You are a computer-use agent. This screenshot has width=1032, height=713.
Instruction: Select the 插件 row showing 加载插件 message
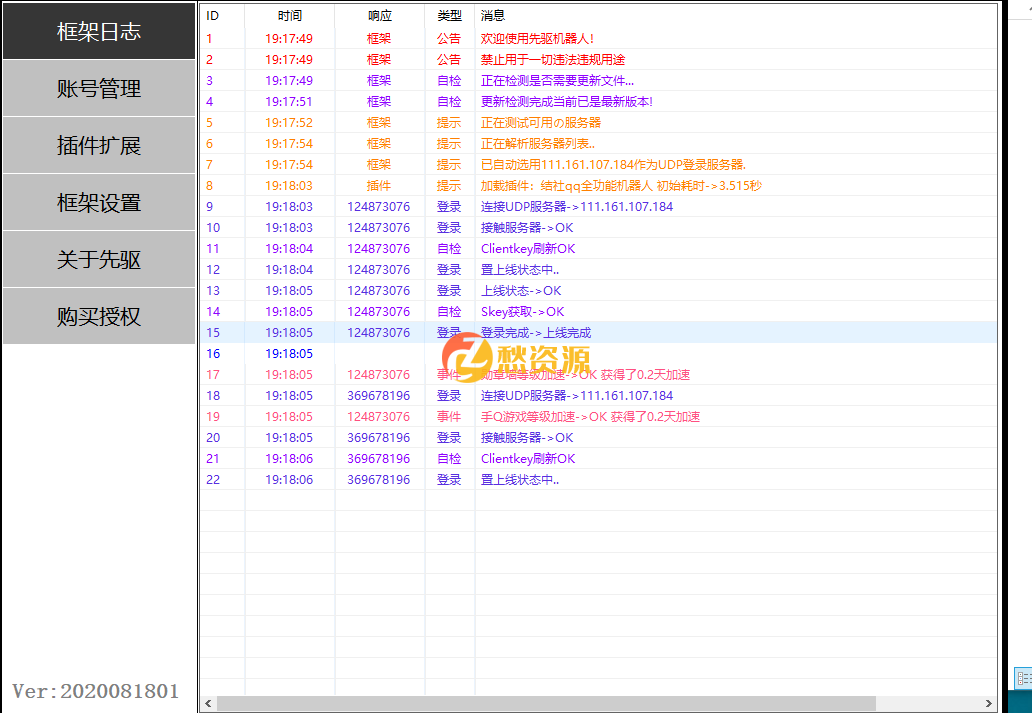[600, 184]
